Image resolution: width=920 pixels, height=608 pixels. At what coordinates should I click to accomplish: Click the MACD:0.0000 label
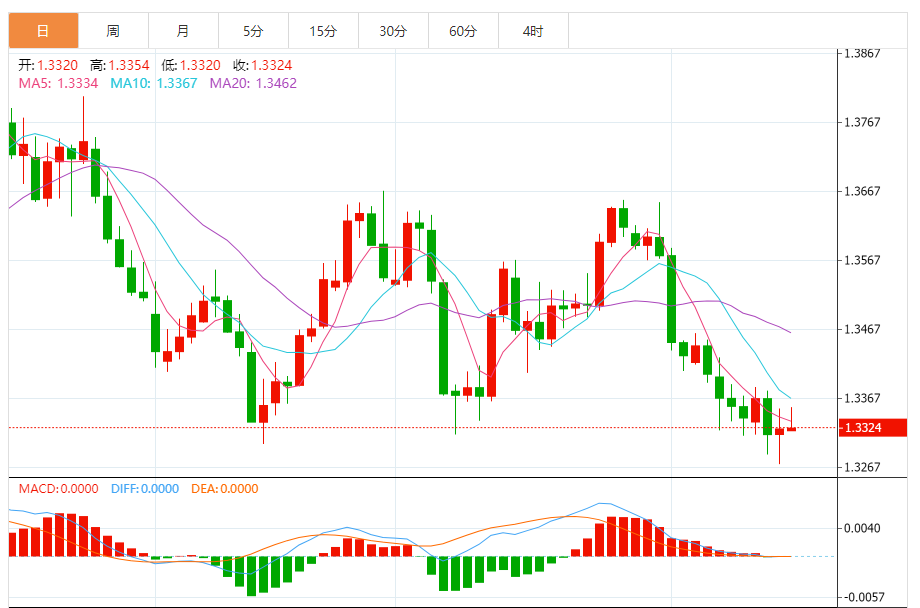[x=58, y=489]
